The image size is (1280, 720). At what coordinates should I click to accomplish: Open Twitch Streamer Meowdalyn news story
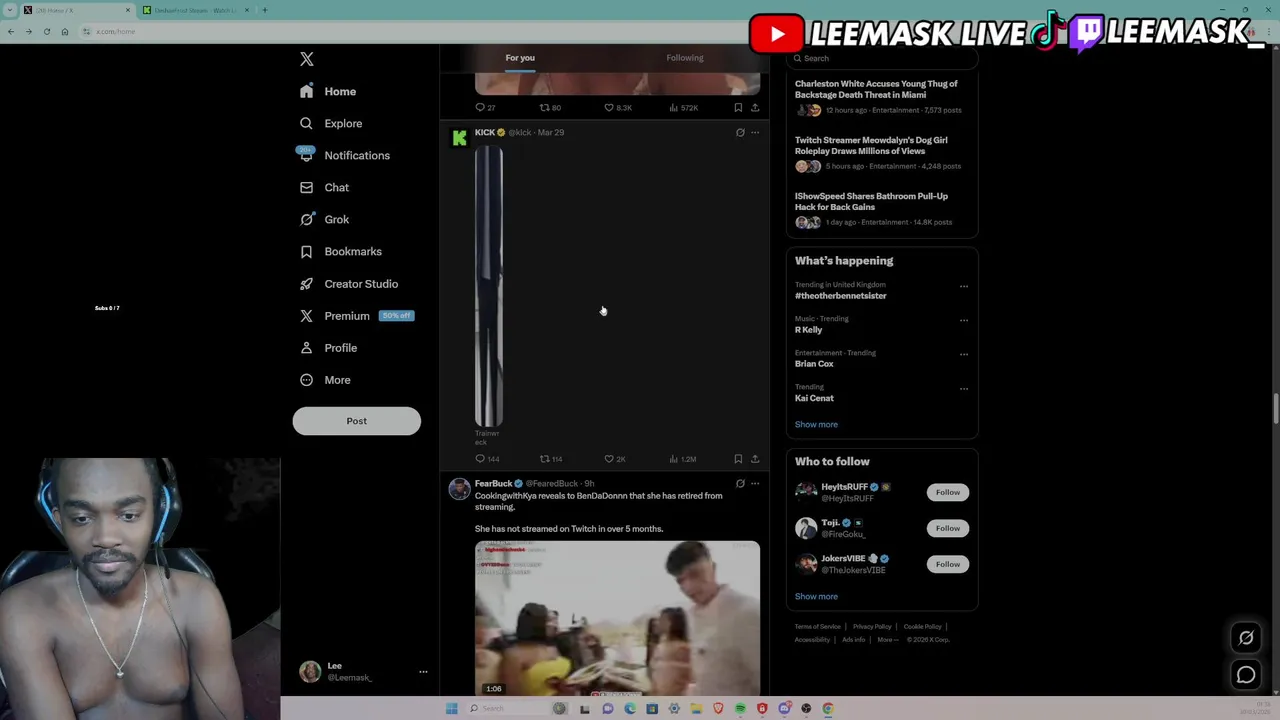[881, 153]
